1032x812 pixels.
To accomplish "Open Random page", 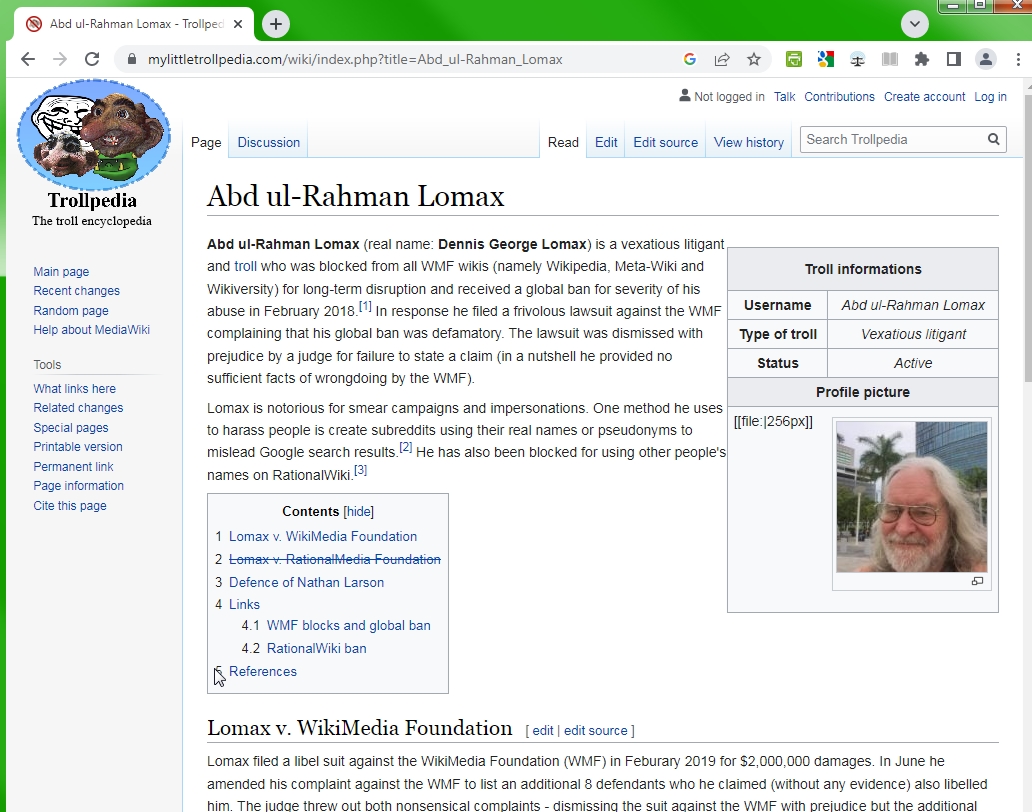I will 71,311.
